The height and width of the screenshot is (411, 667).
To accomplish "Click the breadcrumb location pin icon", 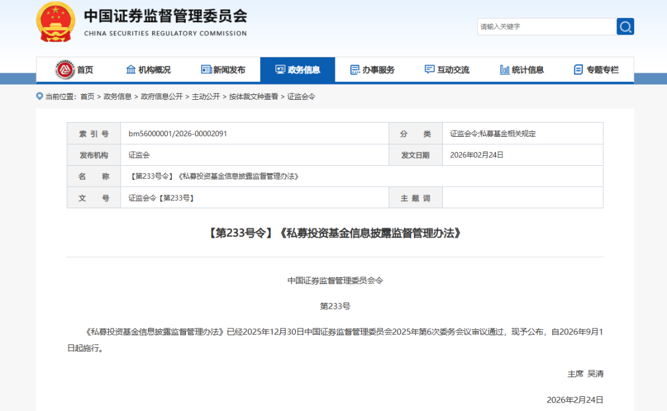I will pos(40,97).
